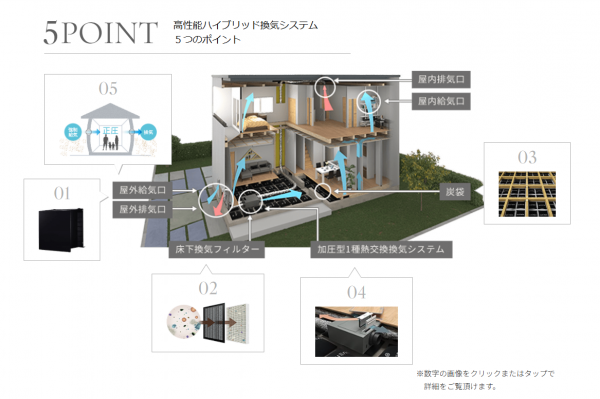Click the 屋外排気口 label
Screen dimensions: 600x399
click(x=142, y=209)
